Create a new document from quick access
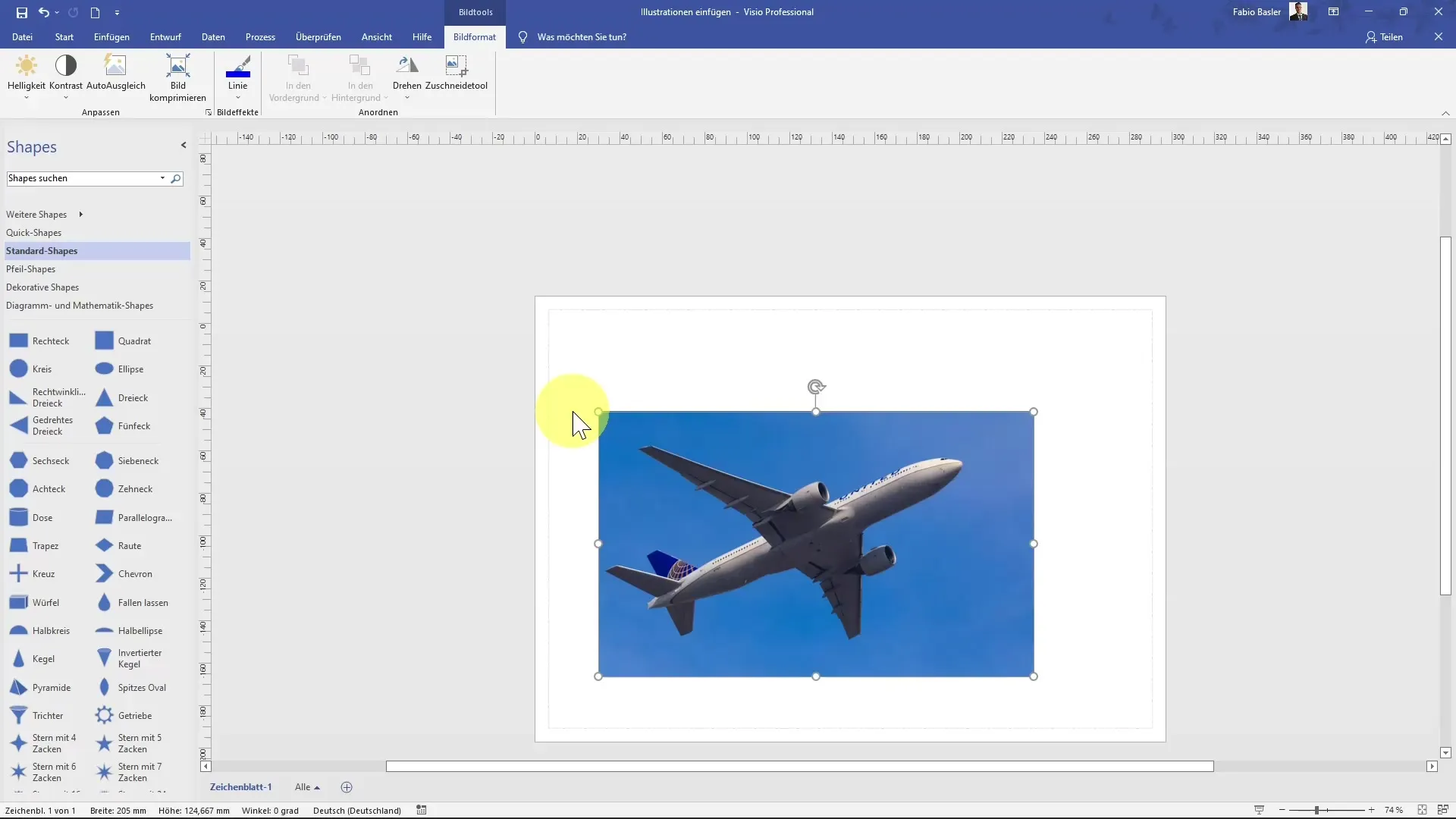The height and width of the screenshot is (819, 1456). point(95,12)
